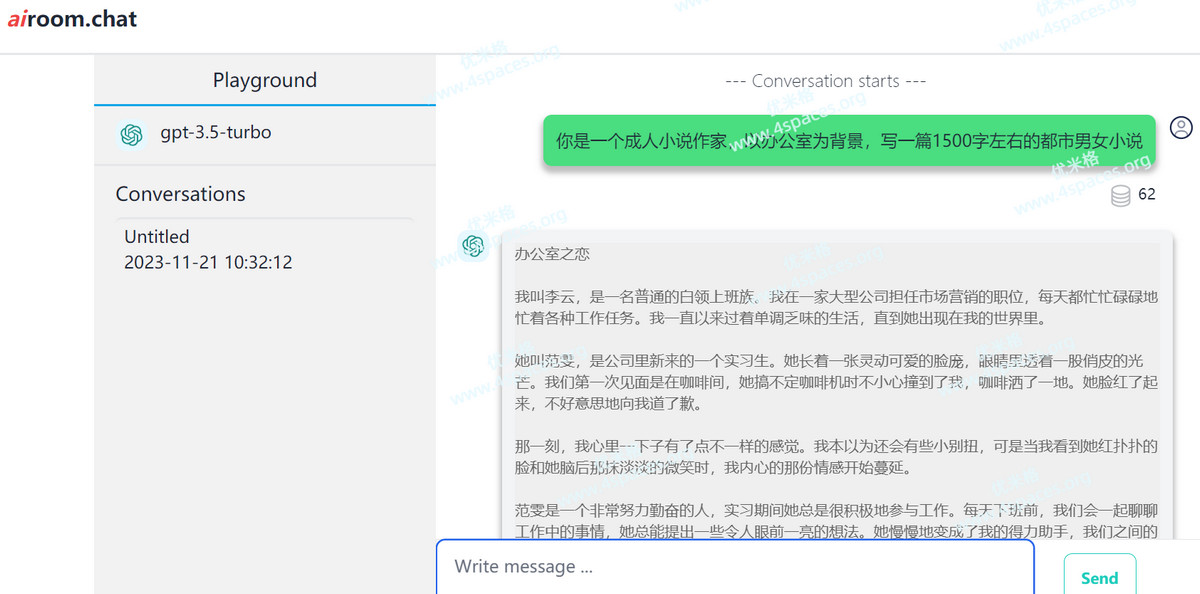
Task: Click the Conversations section heading
Action: pyautogui.click(x=180, y=194)
